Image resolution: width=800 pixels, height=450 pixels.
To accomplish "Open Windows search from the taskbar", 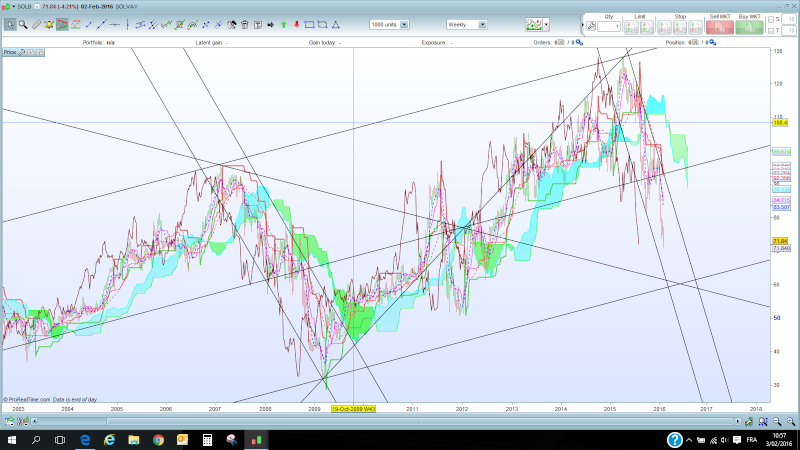I will click(x=36, y=440).
